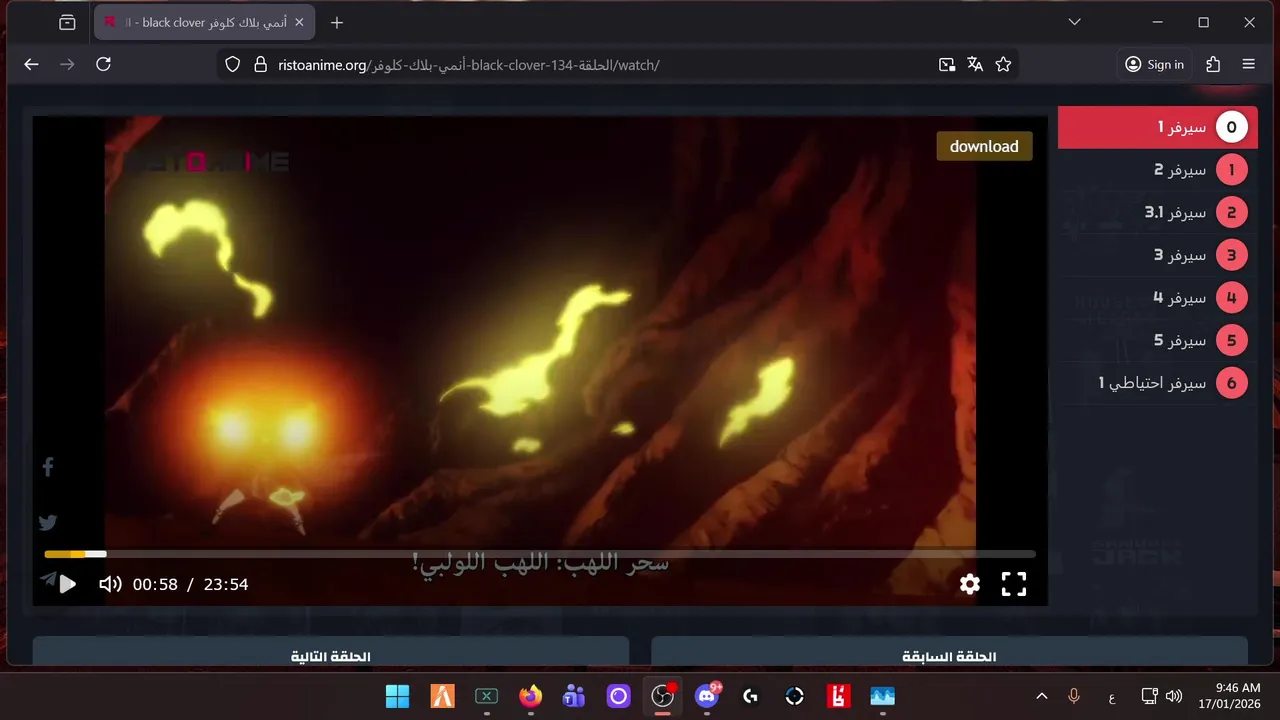Share on Twitter icon
The image size is (1280, 720).
click(47, 522)
